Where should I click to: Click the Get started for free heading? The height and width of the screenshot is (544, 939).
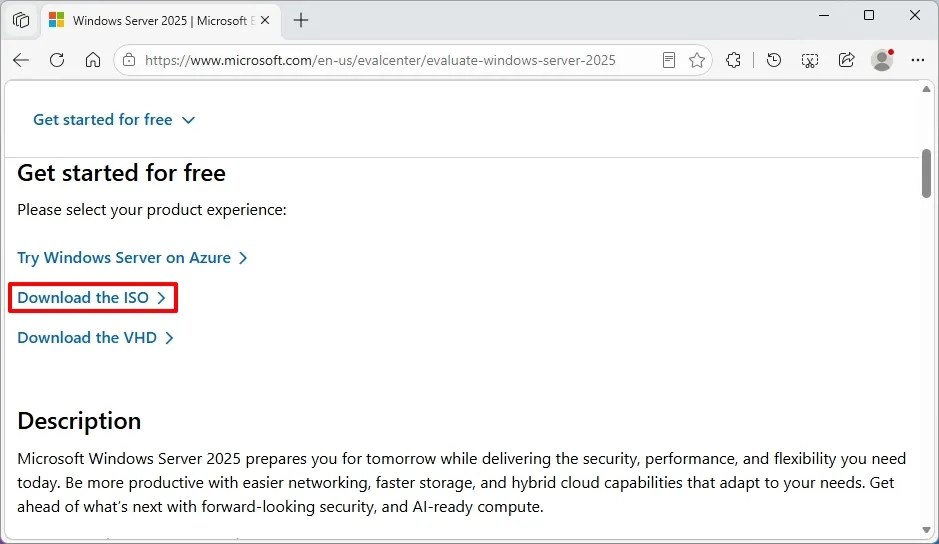[122, 173]
